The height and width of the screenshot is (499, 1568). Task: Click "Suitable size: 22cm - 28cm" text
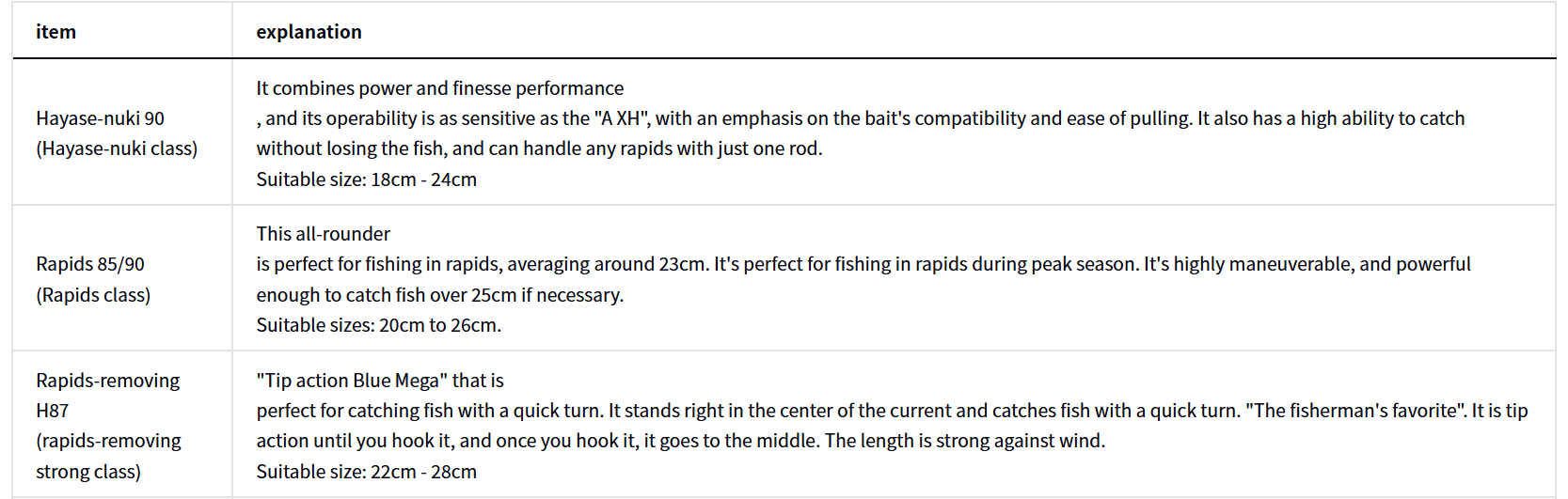[366, 472]
